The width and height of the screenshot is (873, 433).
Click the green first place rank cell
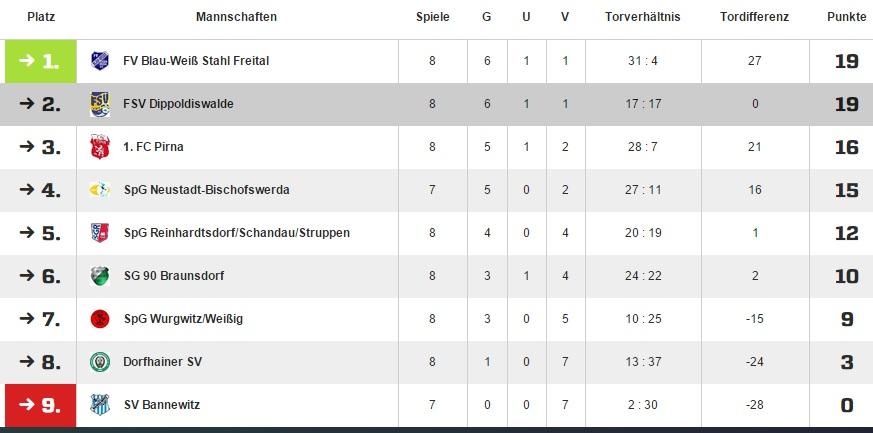point(40,61)
